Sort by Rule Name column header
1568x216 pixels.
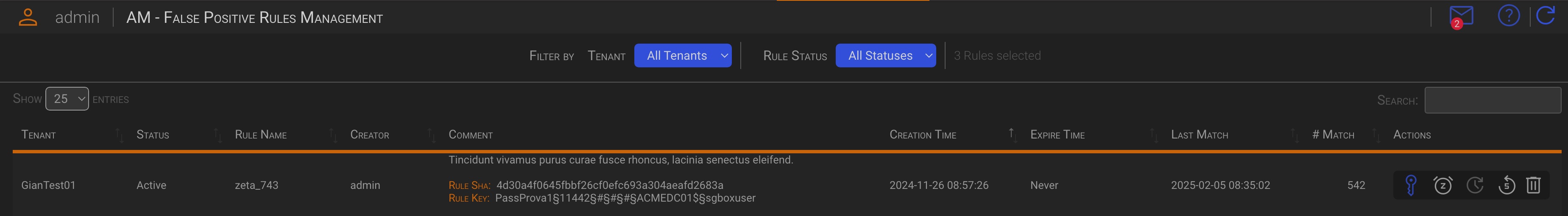coord(260,135)
